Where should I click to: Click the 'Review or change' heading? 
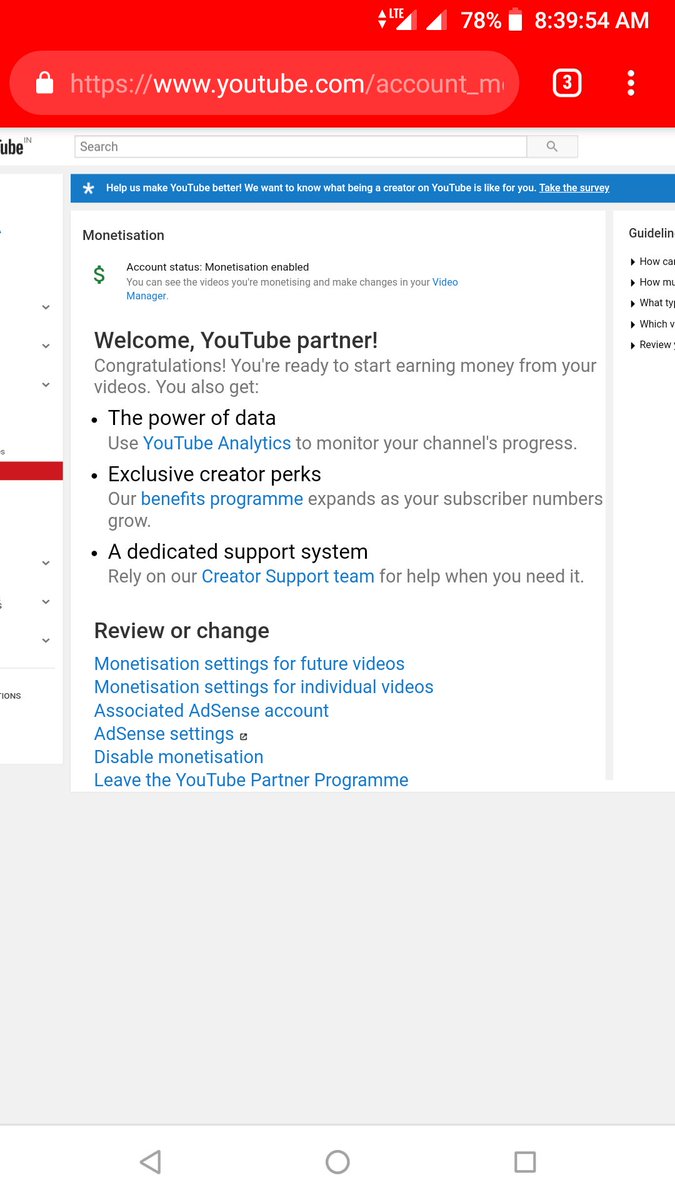[x=182, y=631]
